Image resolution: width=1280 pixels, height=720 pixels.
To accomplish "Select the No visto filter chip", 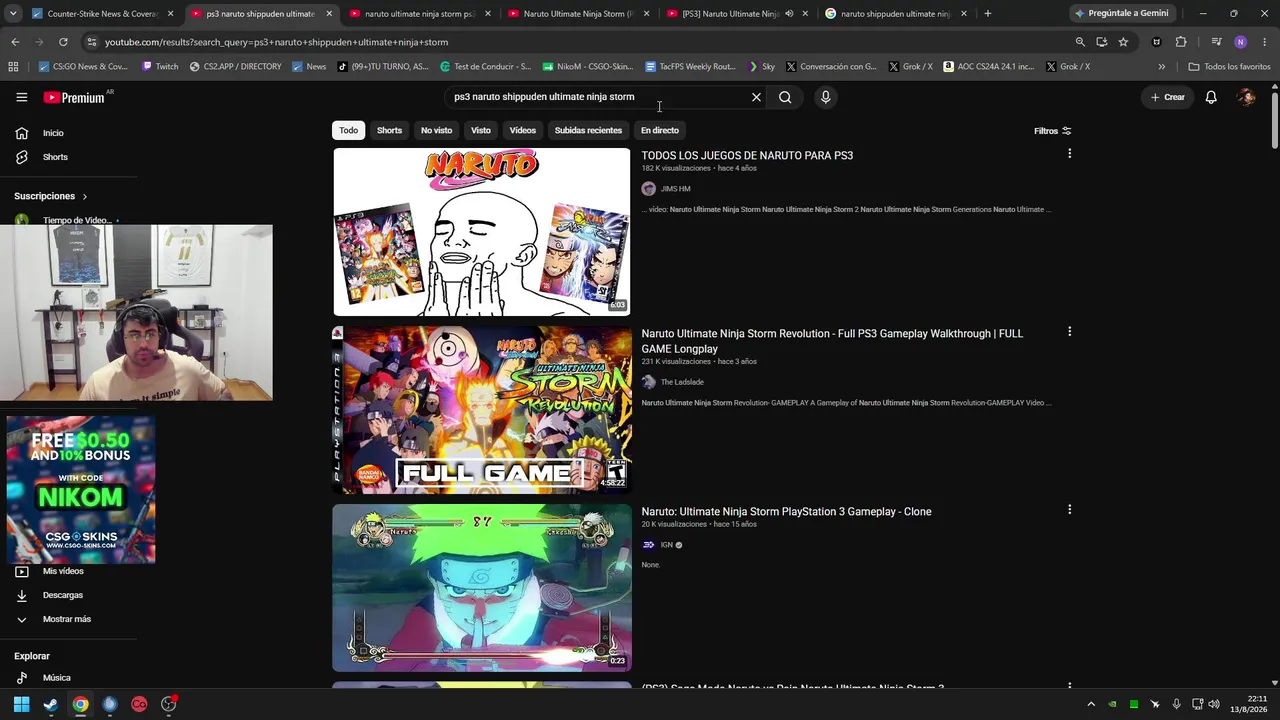I will (x=436, y=130).
